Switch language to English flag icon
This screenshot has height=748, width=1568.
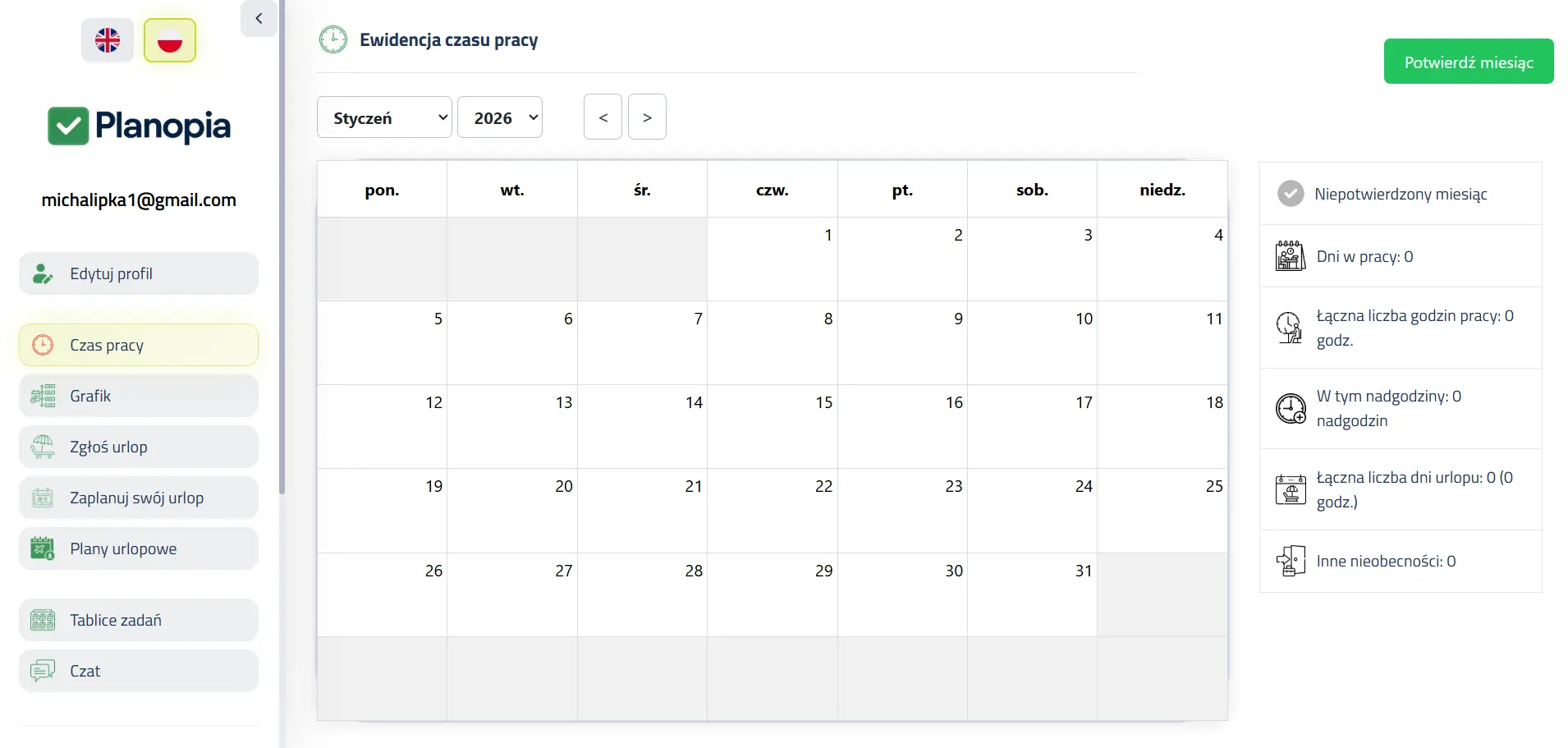(108, 40)
